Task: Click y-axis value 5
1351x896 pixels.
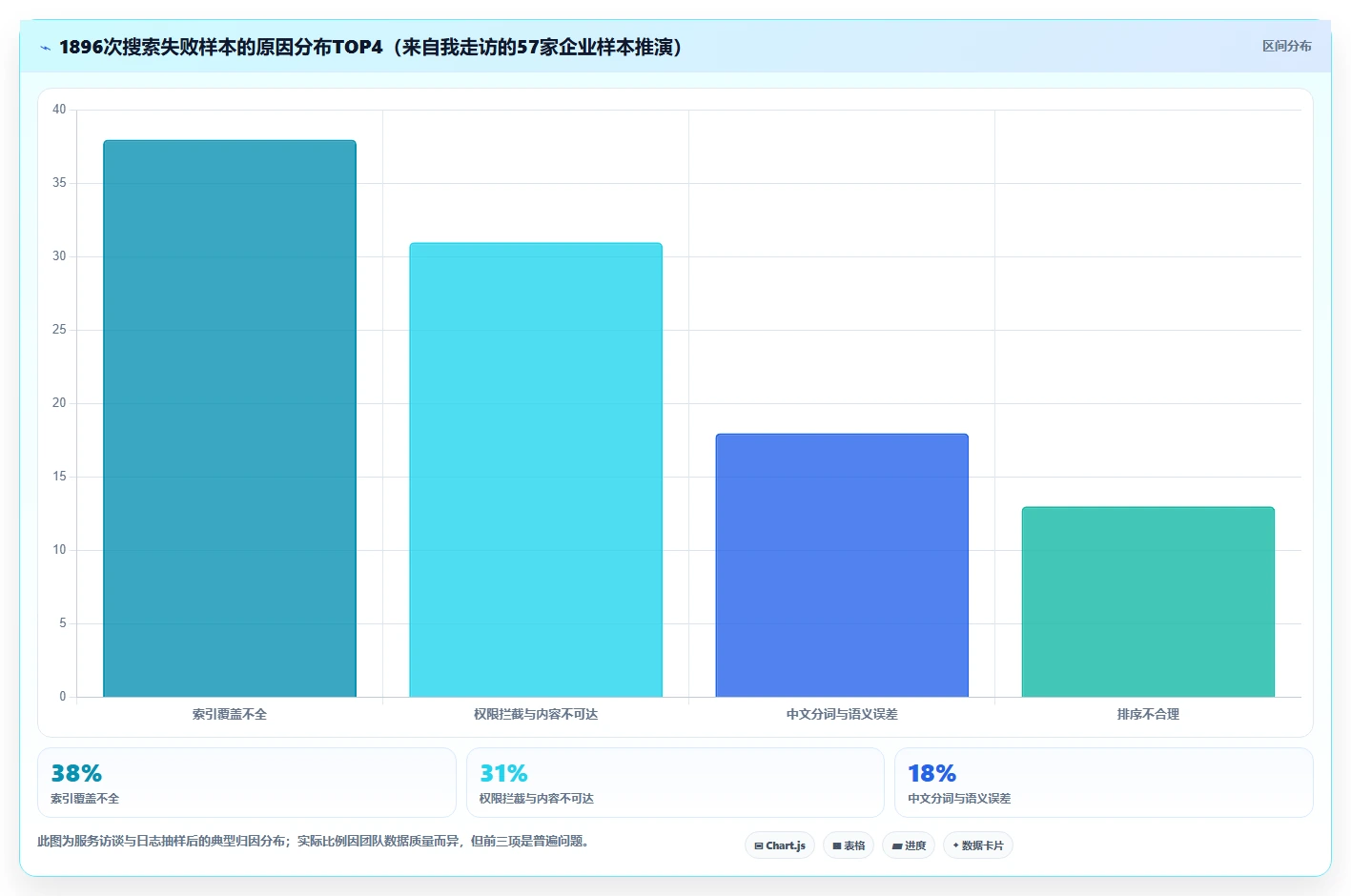Action: (x=63, y=623)
